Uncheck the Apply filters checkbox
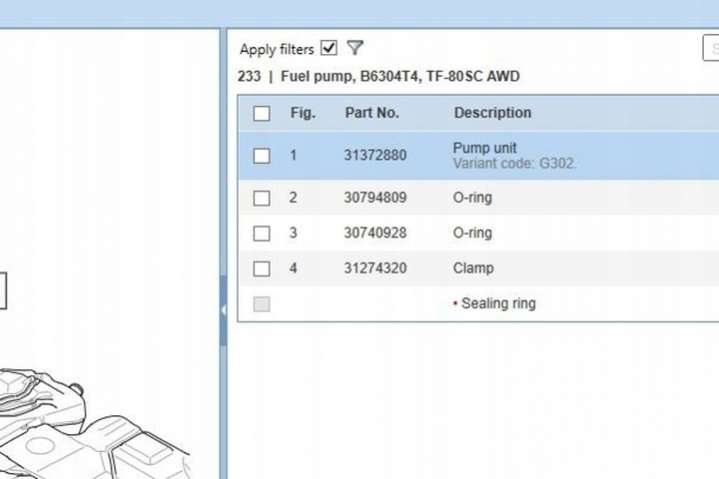This screenshot has height=479, width=719. [x=329, y=48]
